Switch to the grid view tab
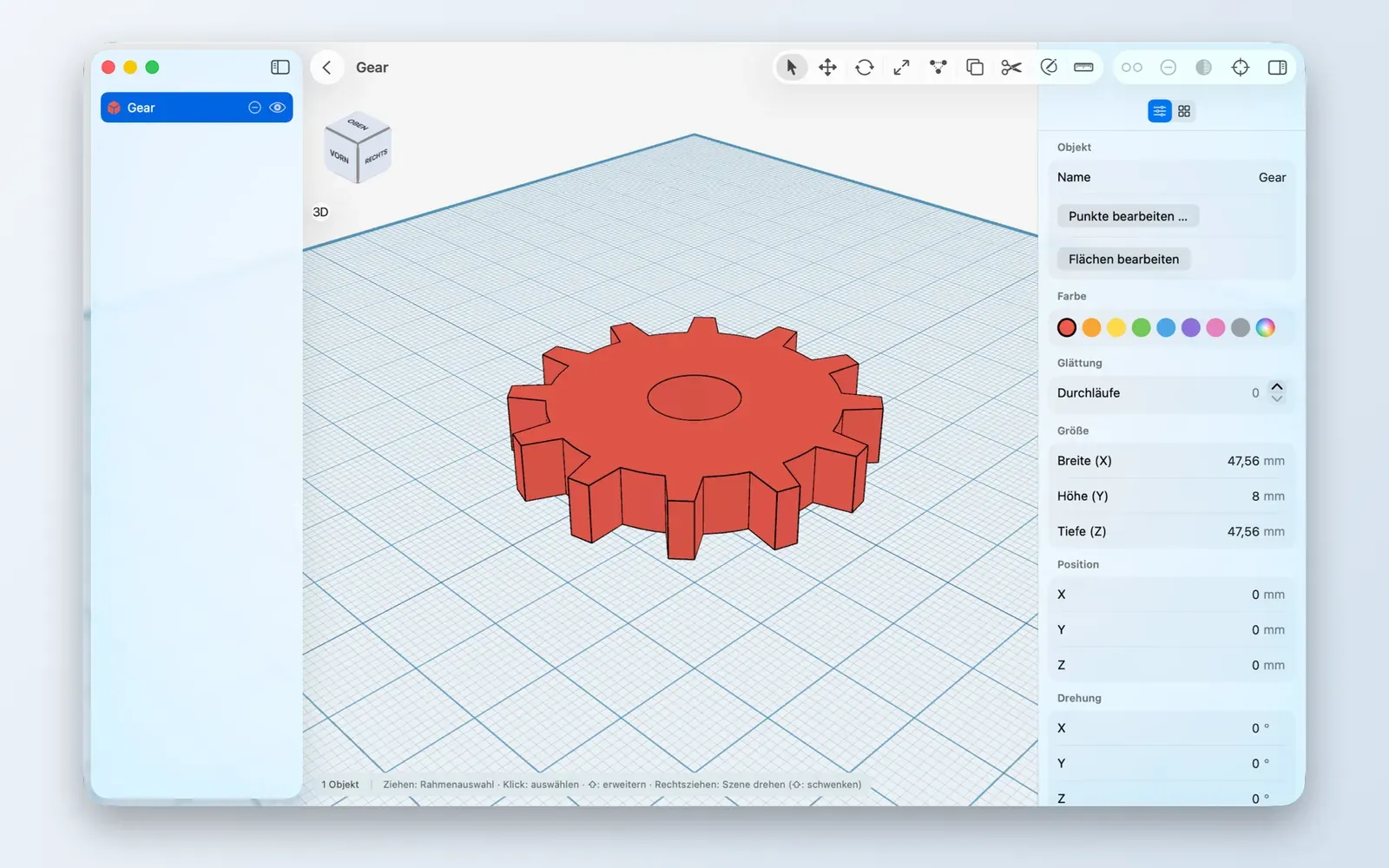 click(x=1184, y=111)
